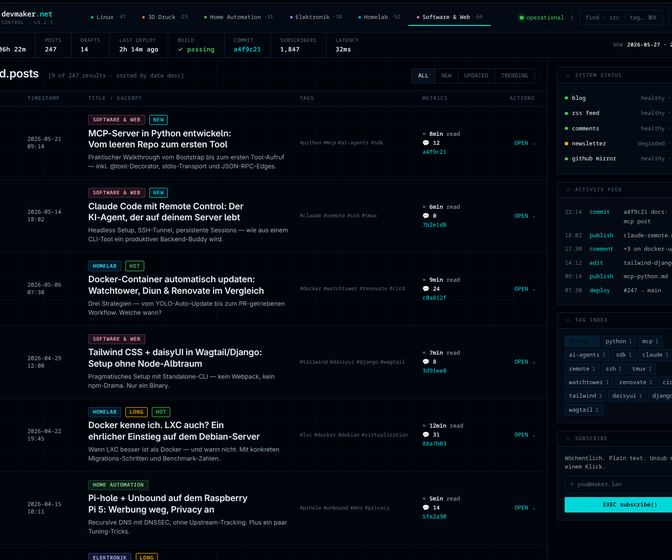Image resolution: width=672 pixels, height=560 pixels.
Task: Click OPEN action for Docker-Container updaten post
Action: click(x=524, y=289)
